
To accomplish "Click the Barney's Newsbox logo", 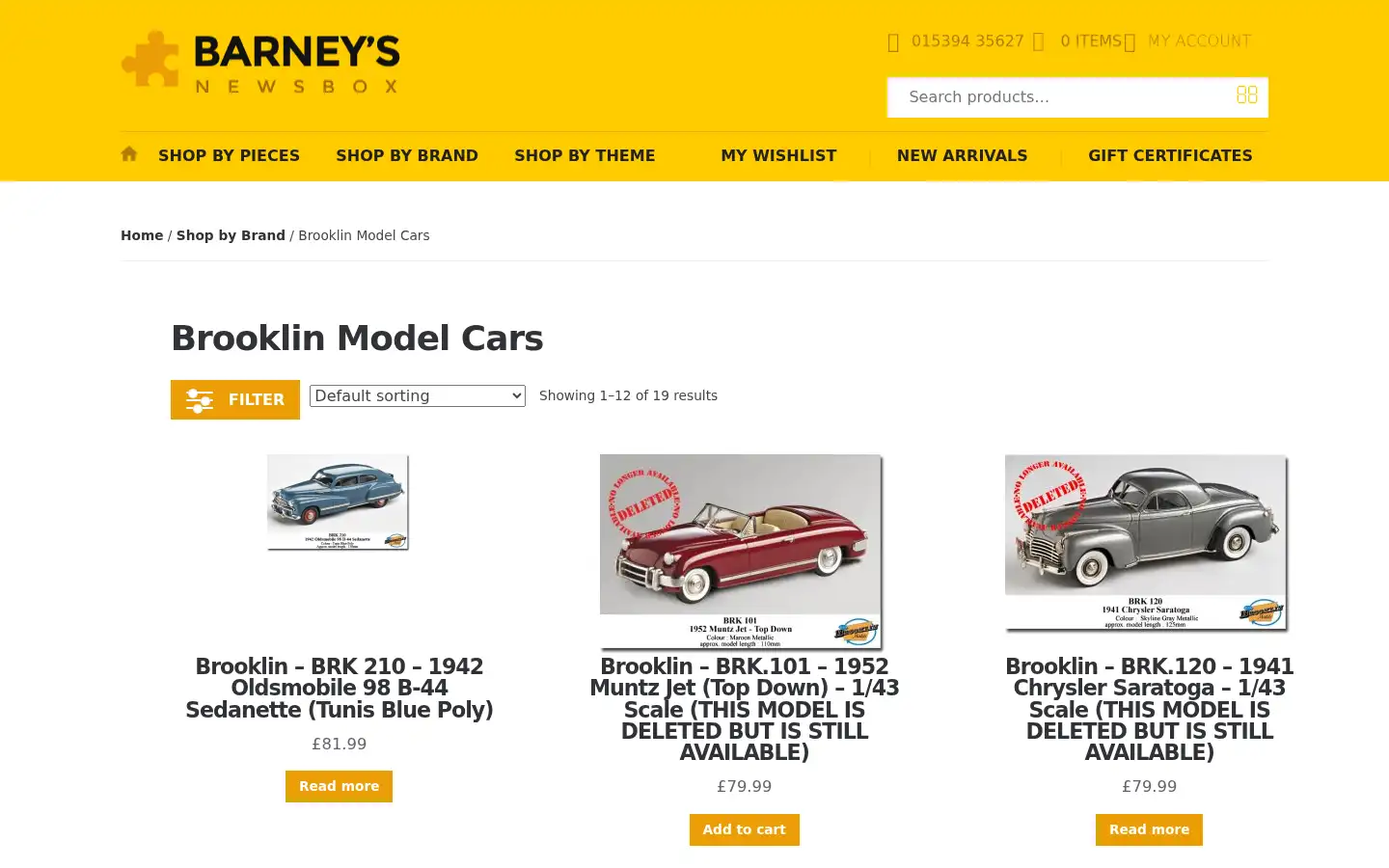I will click(260, 62).
